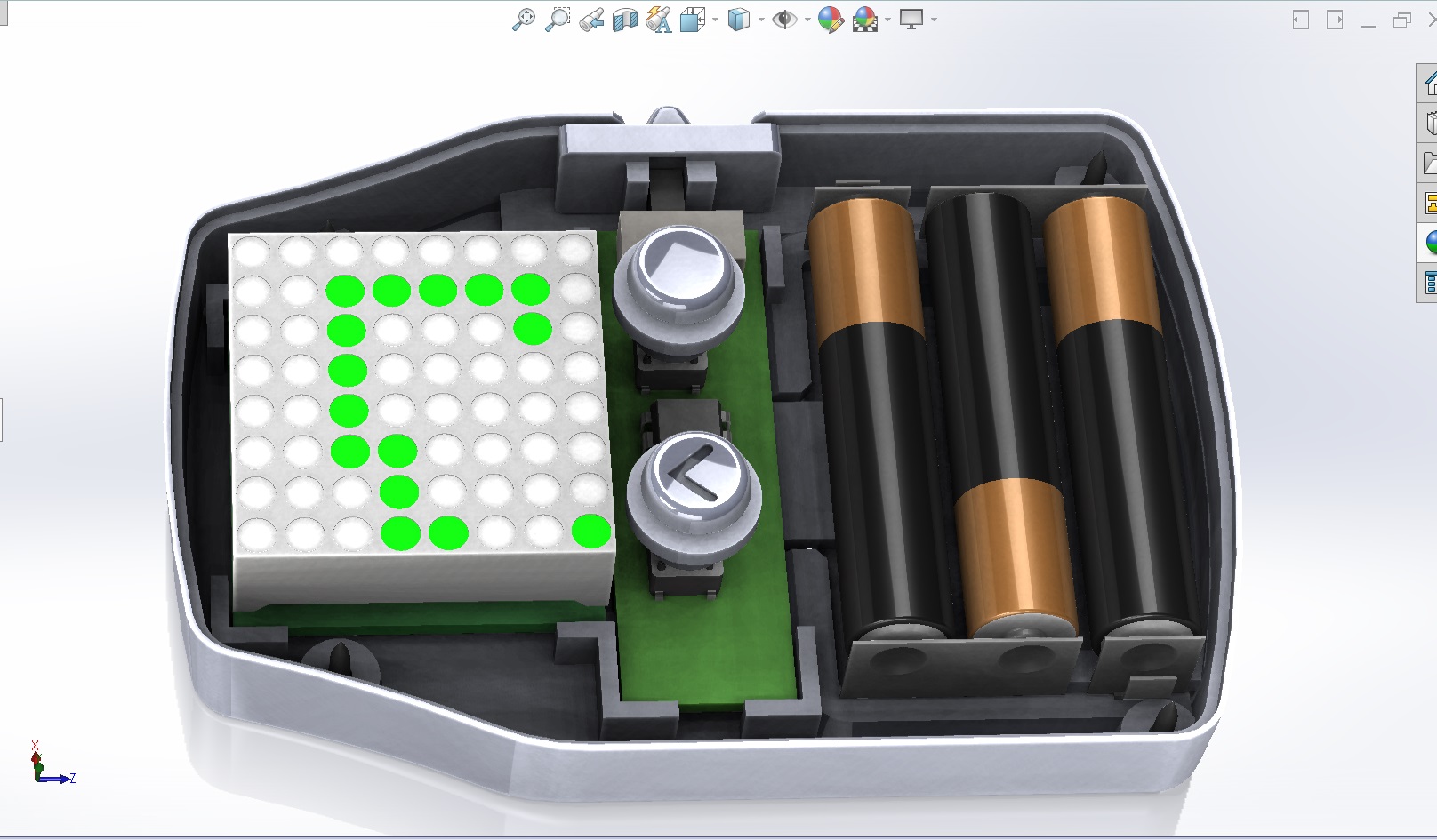This screenshot has width=1437, height=840.
Task: Restore down the document window
Action: pos(1402,20)
